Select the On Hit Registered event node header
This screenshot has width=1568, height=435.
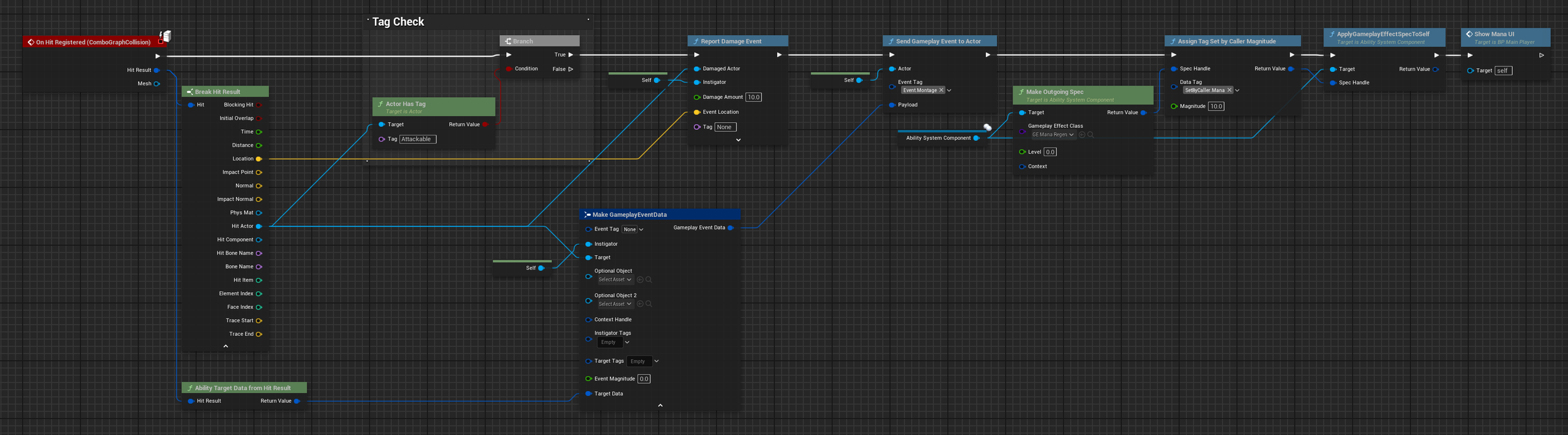(x=95, y=42)
